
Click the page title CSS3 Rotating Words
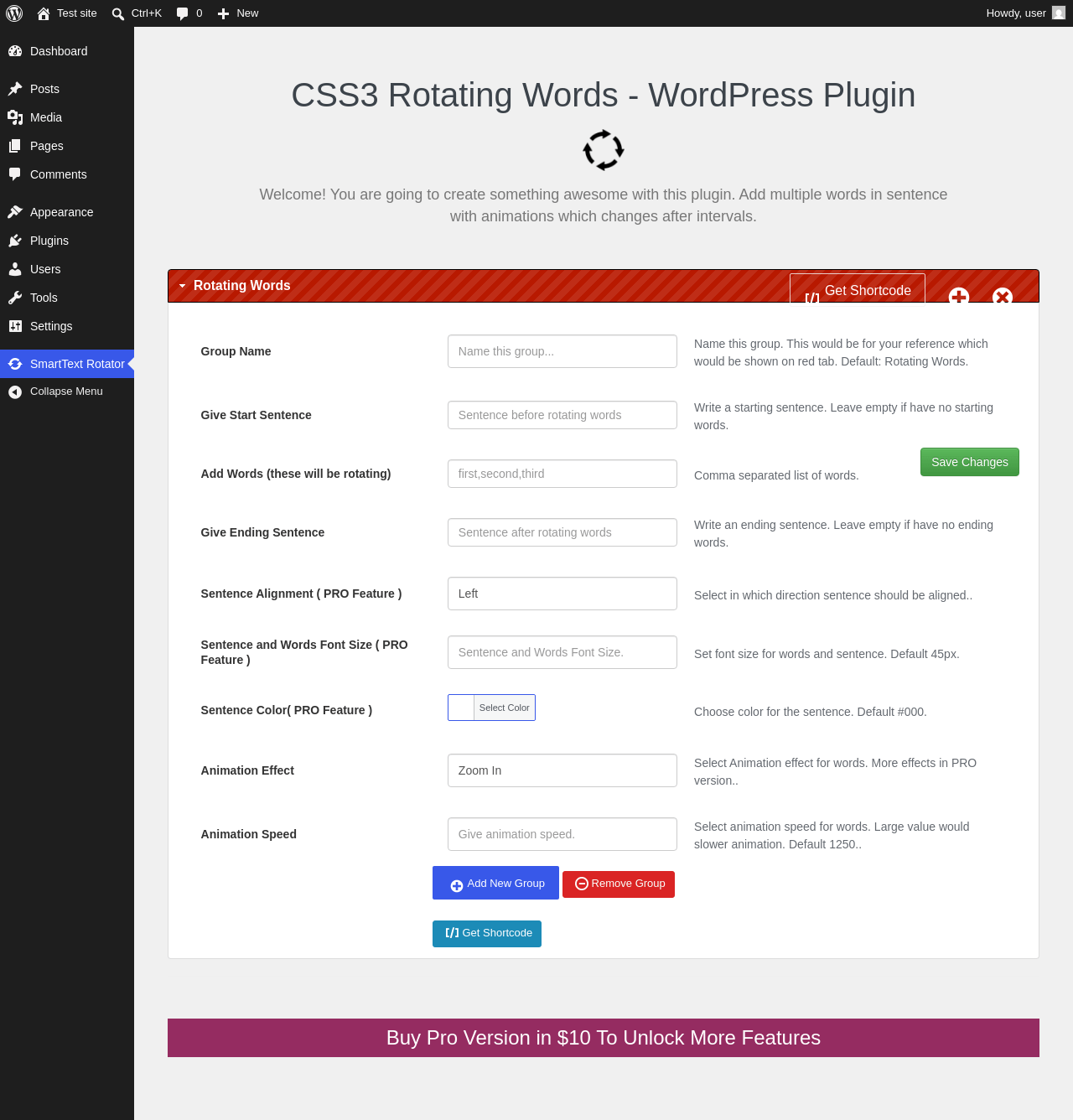(604, 96)
